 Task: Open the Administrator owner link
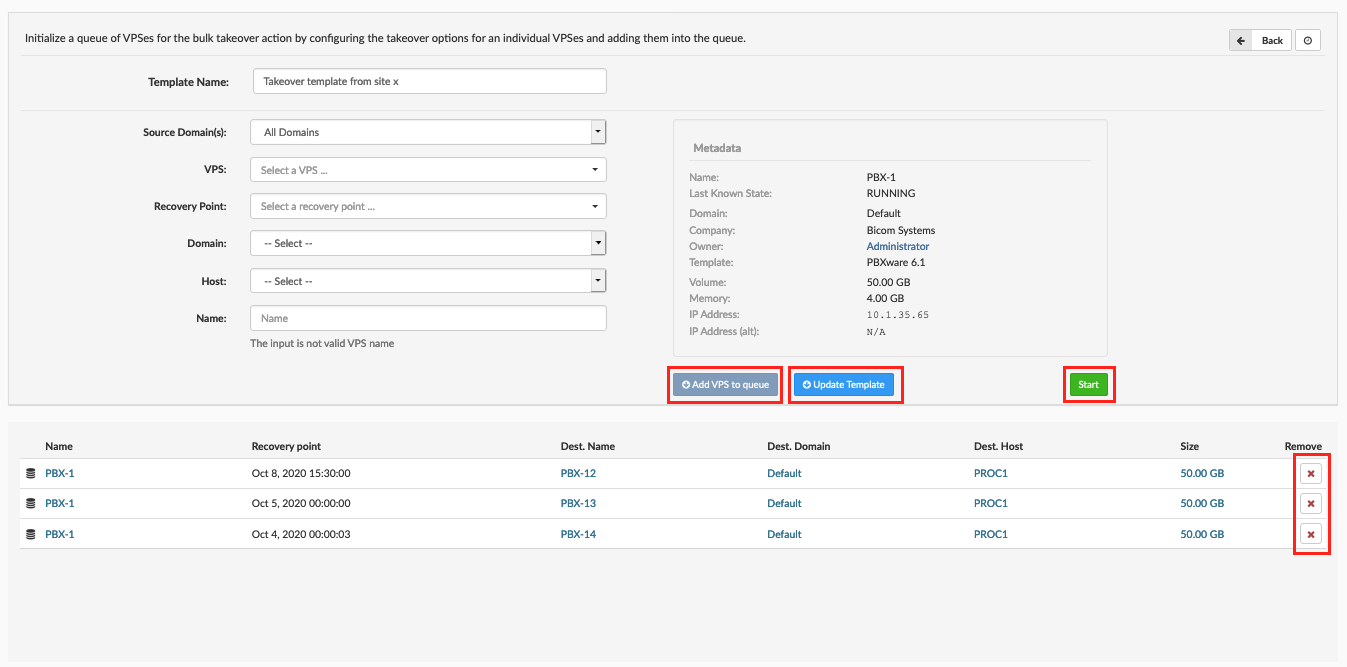coord(897,246)
